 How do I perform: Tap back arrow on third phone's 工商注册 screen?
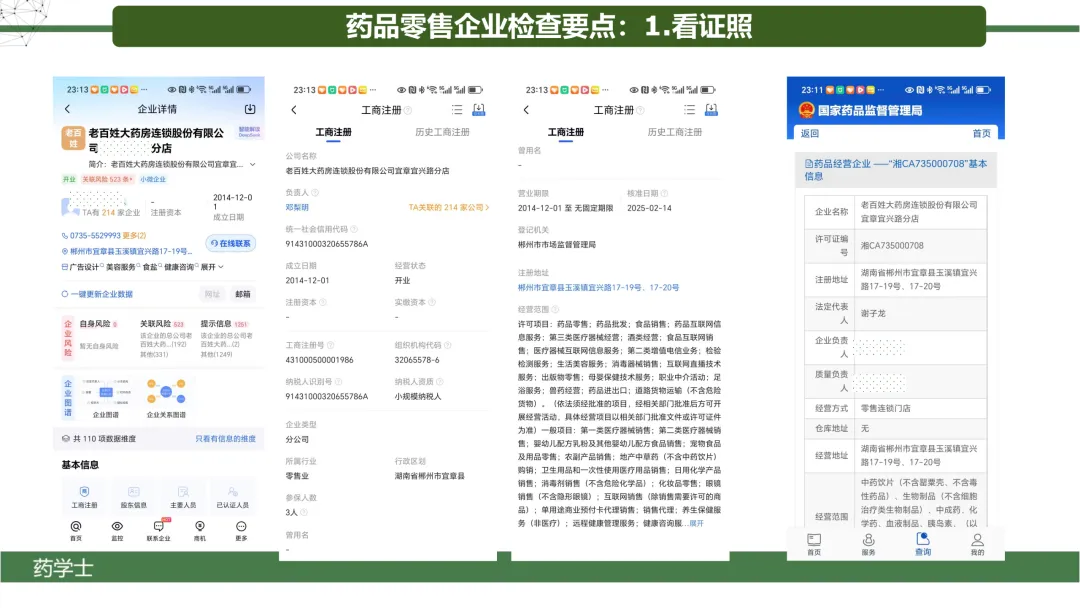pos(526,109)
